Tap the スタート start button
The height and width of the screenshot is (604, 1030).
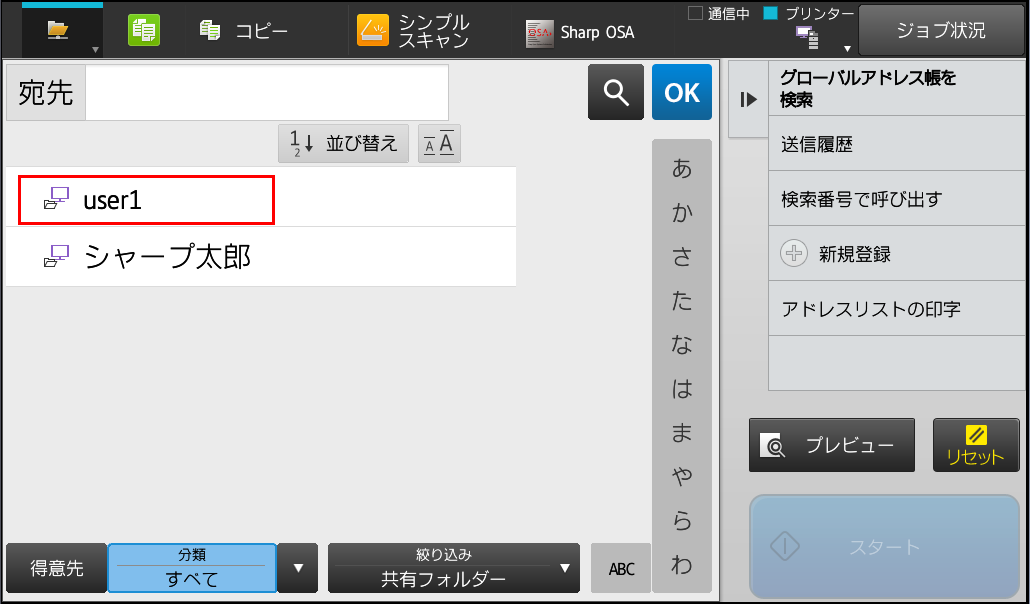(884, 547)
